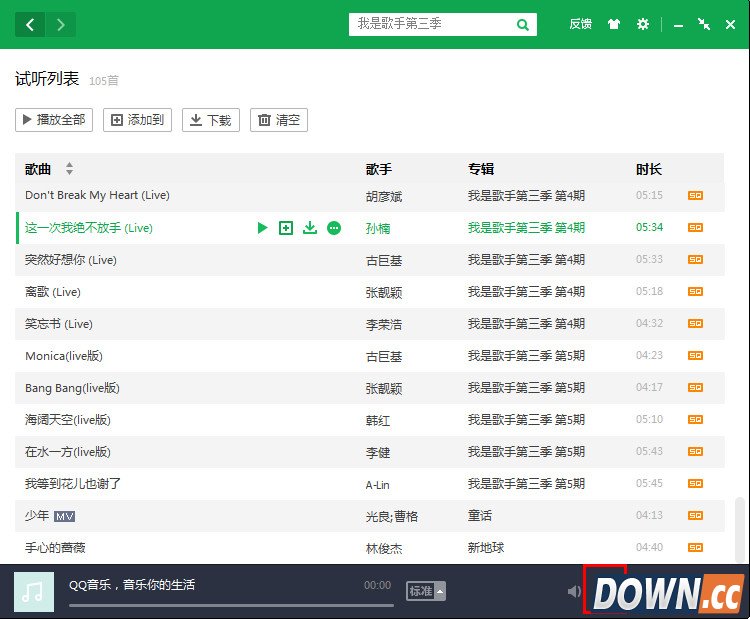Click SQ badge on the 孙楠 row

coord(695,227)
